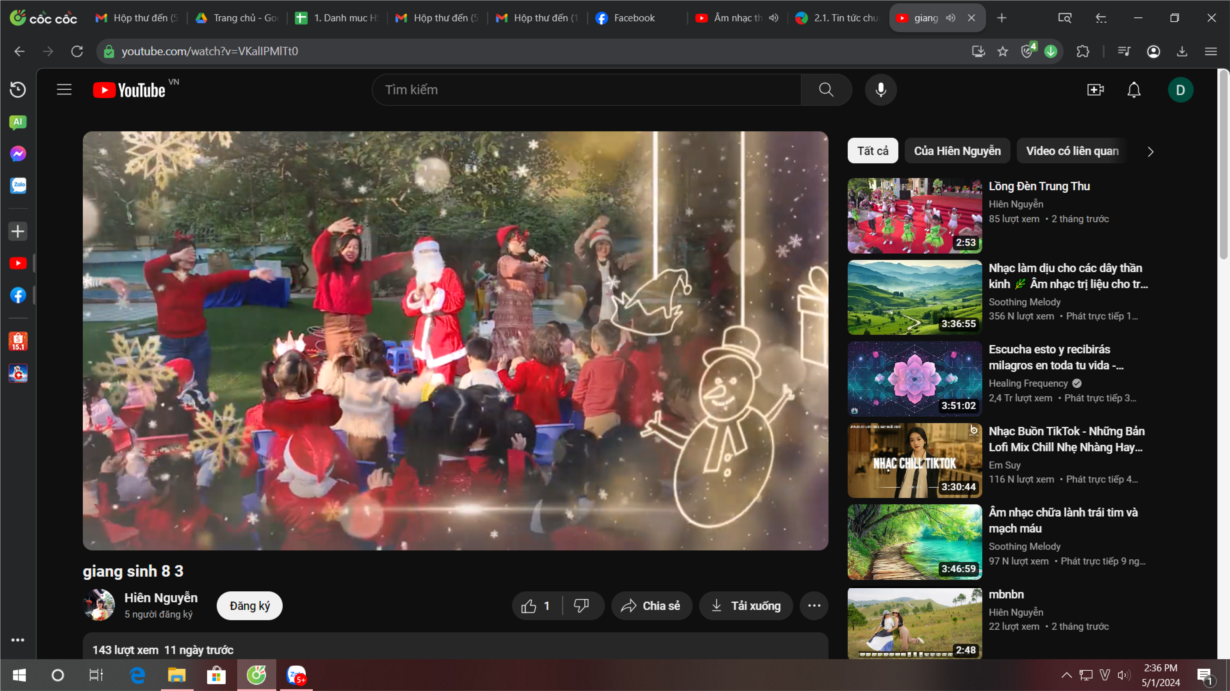
Task: Like the video with thumbs up
Action: [x=537, y=606]
